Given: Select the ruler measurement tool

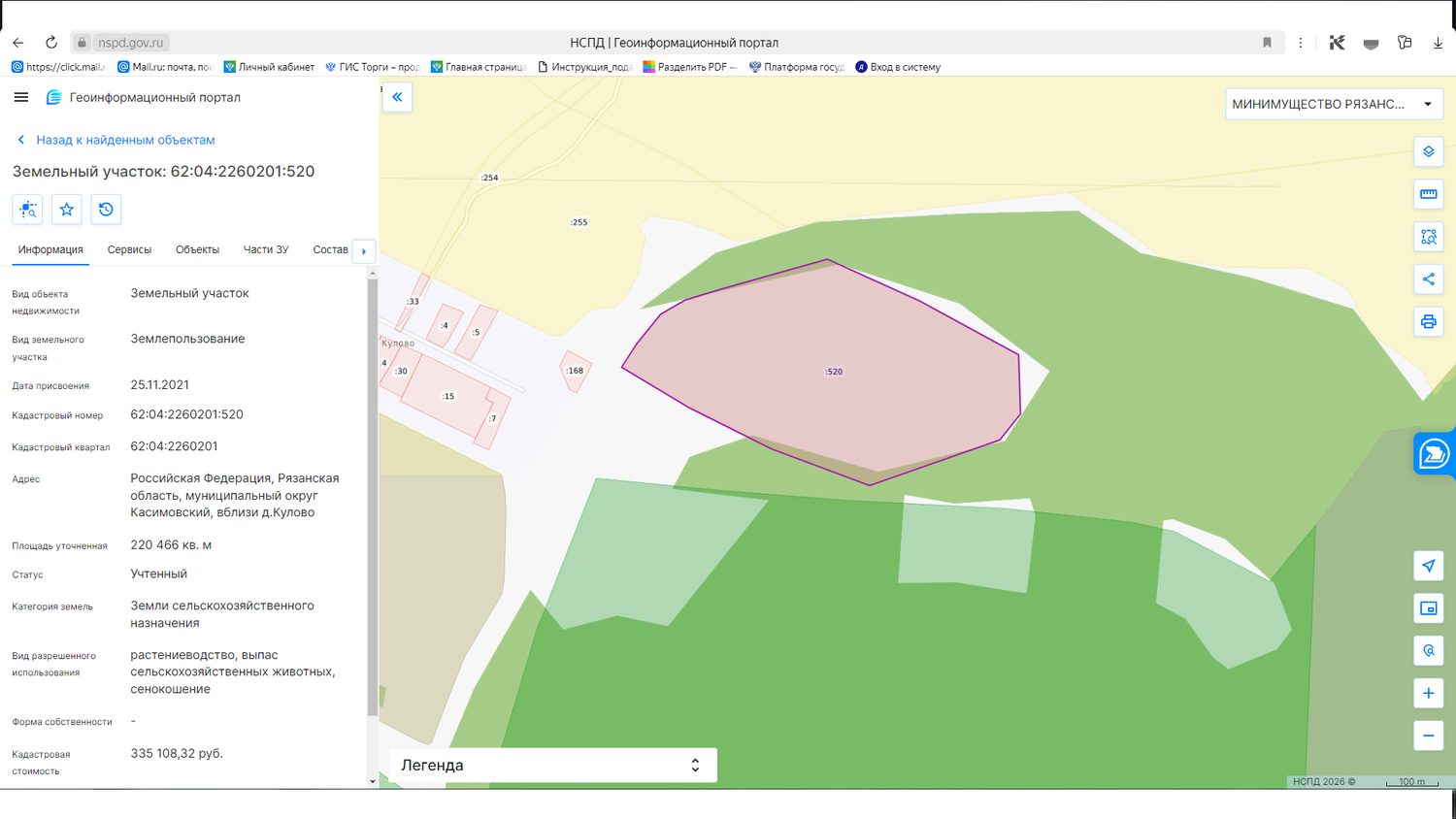Looking at the screenshot, I should 1429,194.
